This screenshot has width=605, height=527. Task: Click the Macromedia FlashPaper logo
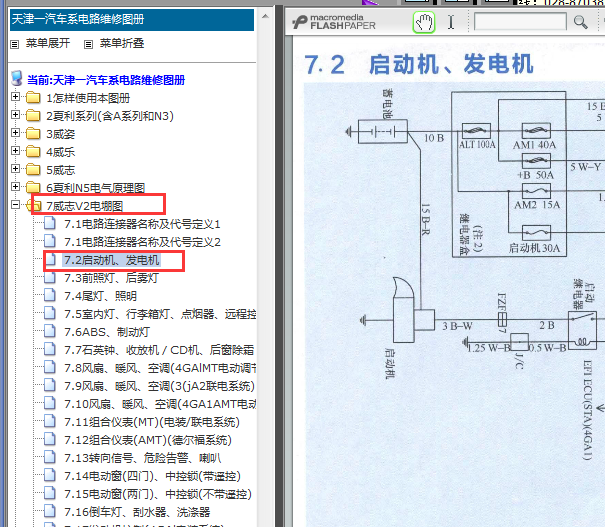coord(334,22)
